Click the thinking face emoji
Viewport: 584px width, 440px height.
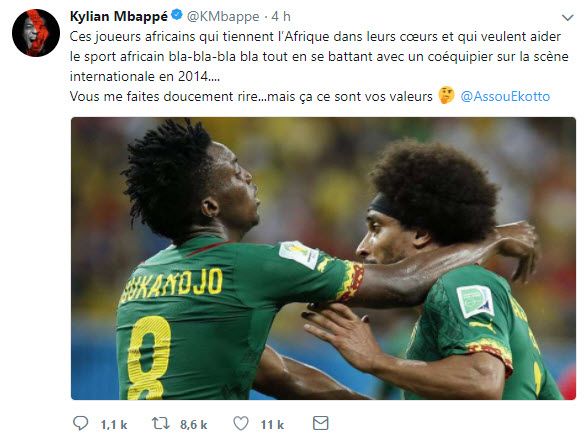pos(446,95)
